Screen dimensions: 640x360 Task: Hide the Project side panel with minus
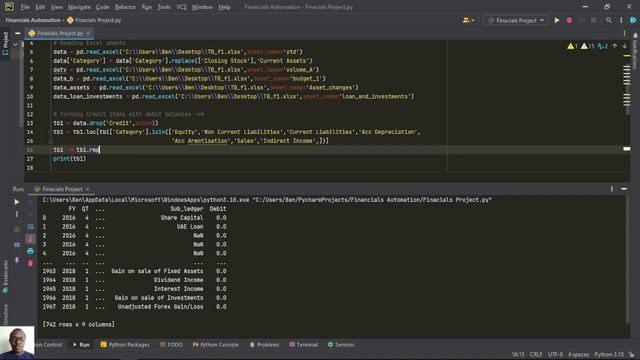tap(18, 33)
